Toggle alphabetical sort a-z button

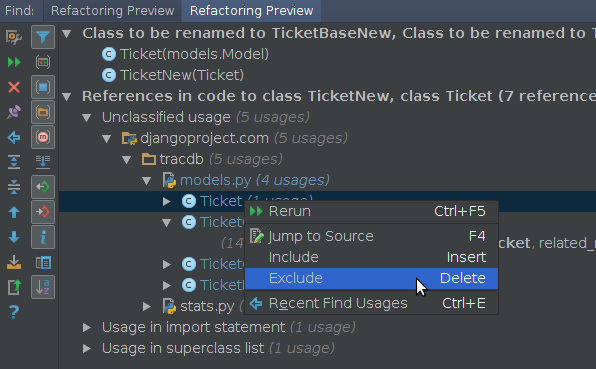coord(43,287)
